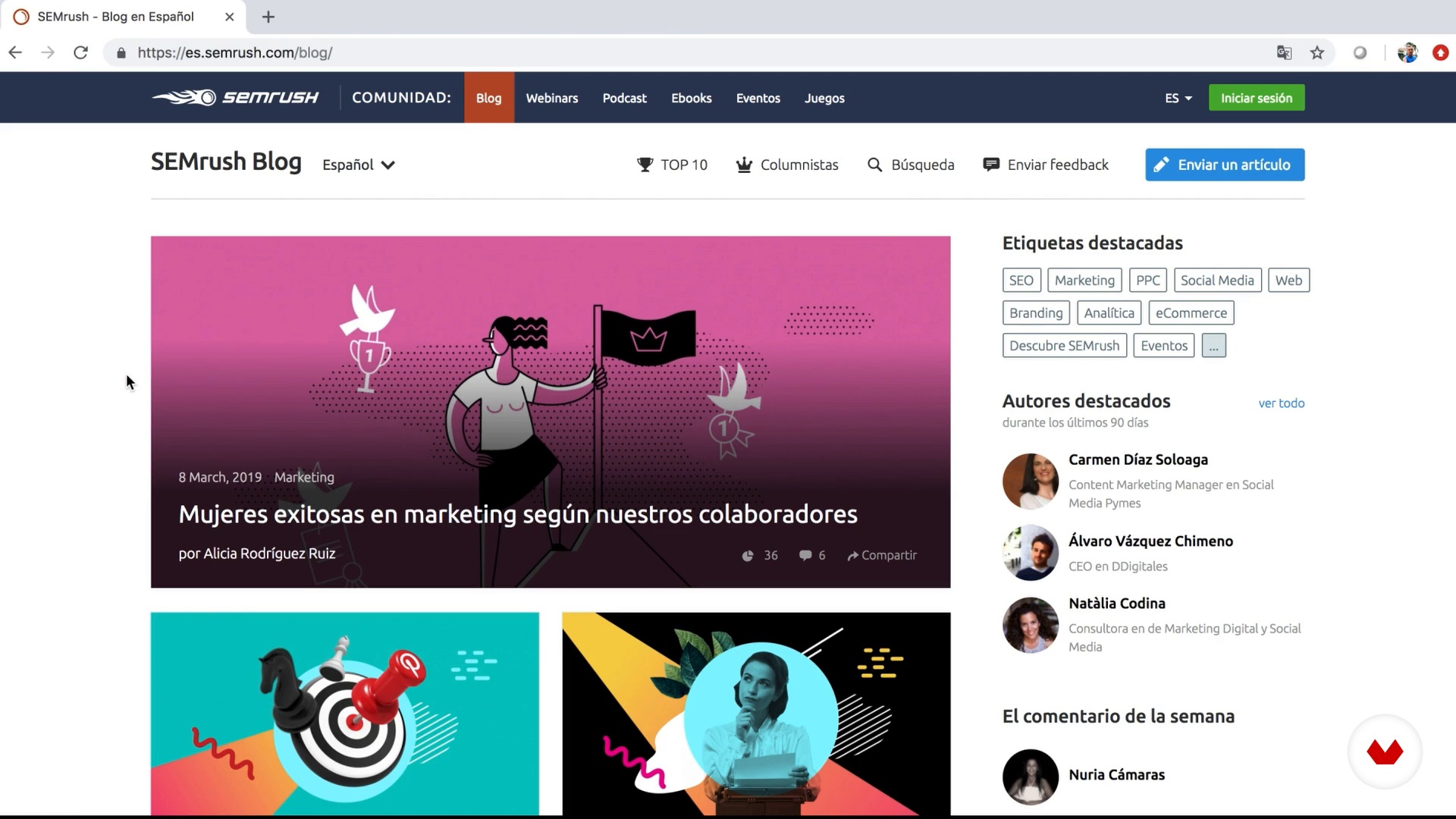This screenshot has height=819, width=1456.
Task: Open Eventos in the community menu
Action: [x=758, y=98]
